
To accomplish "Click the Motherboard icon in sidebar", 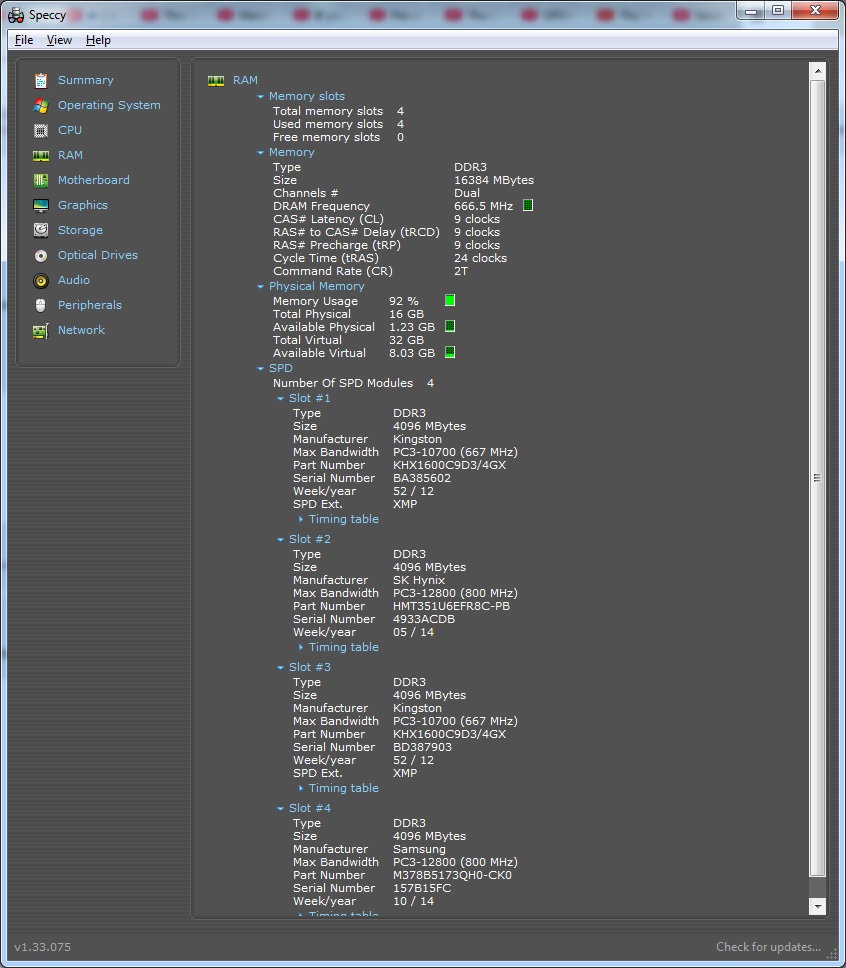I will click(x=41, y=180).
